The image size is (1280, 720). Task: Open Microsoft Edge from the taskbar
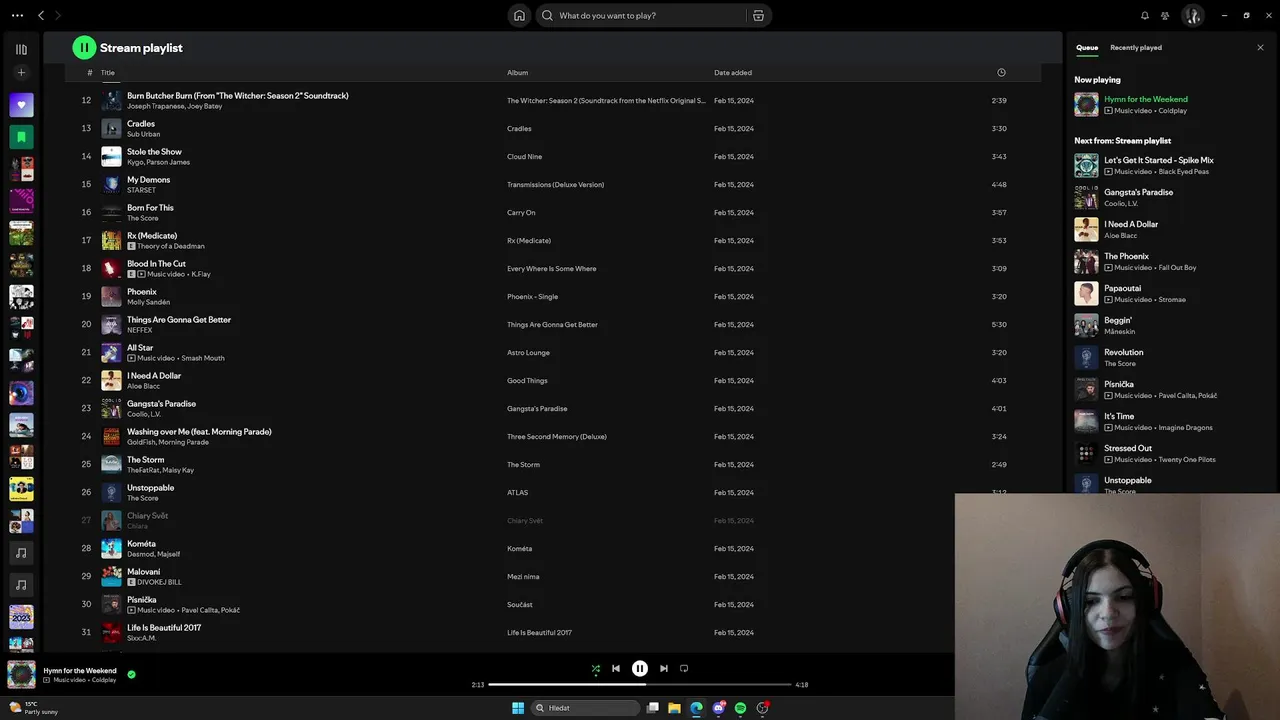tap(697, 708)
